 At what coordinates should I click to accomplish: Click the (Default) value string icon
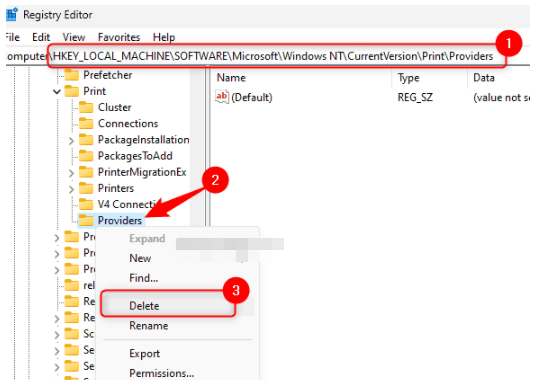point(222,97)
